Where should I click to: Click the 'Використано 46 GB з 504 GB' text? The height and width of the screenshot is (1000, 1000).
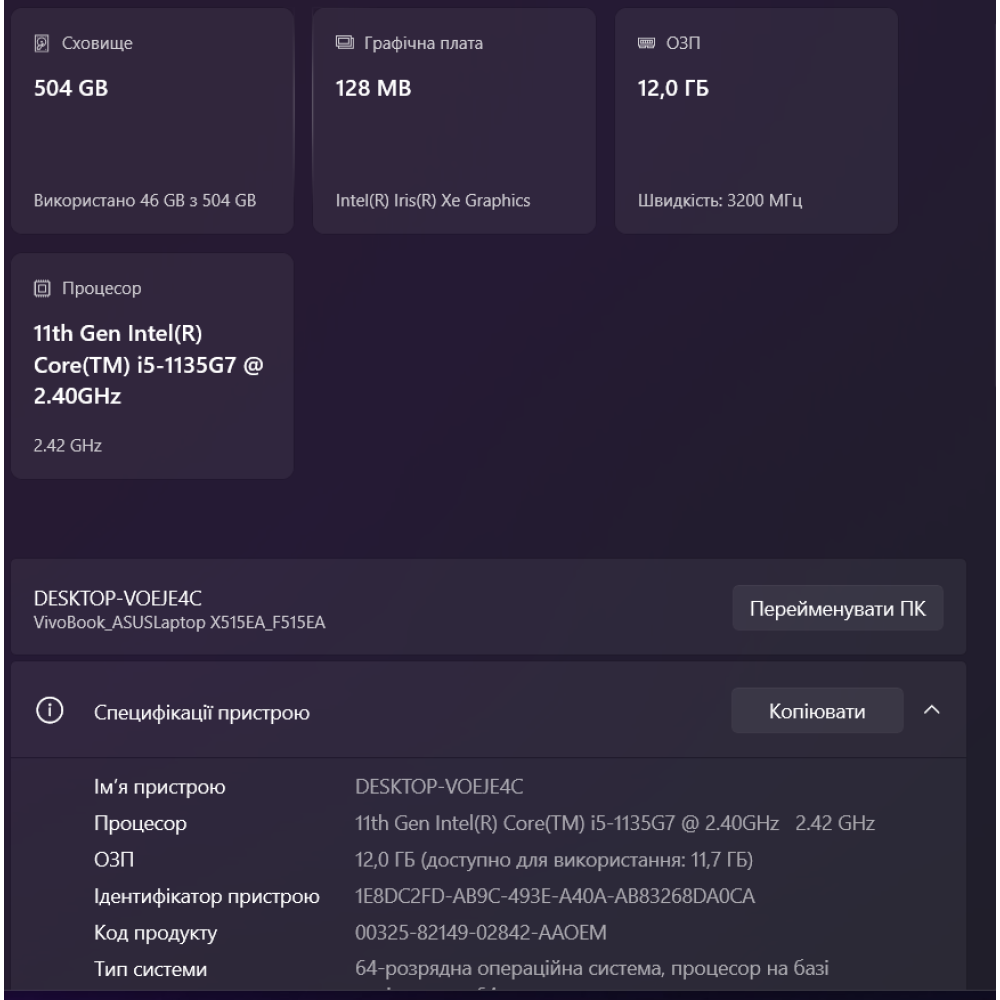(146, 200)
